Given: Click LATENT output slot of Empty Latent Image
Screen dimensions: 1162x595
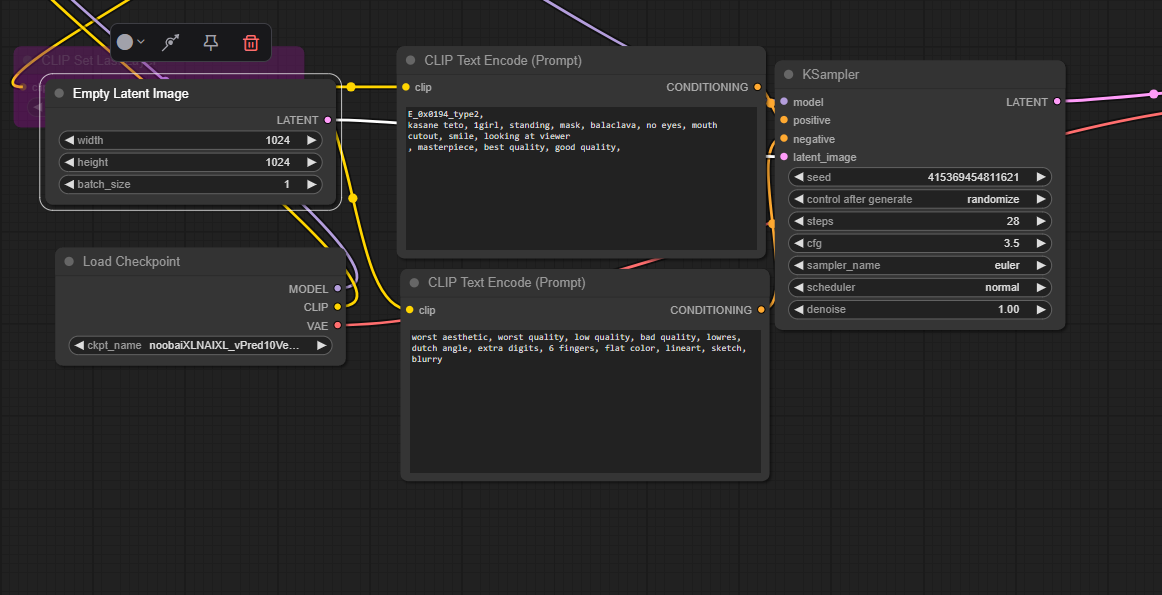Looking at the screenshot, I should click(x=328, y=120).
